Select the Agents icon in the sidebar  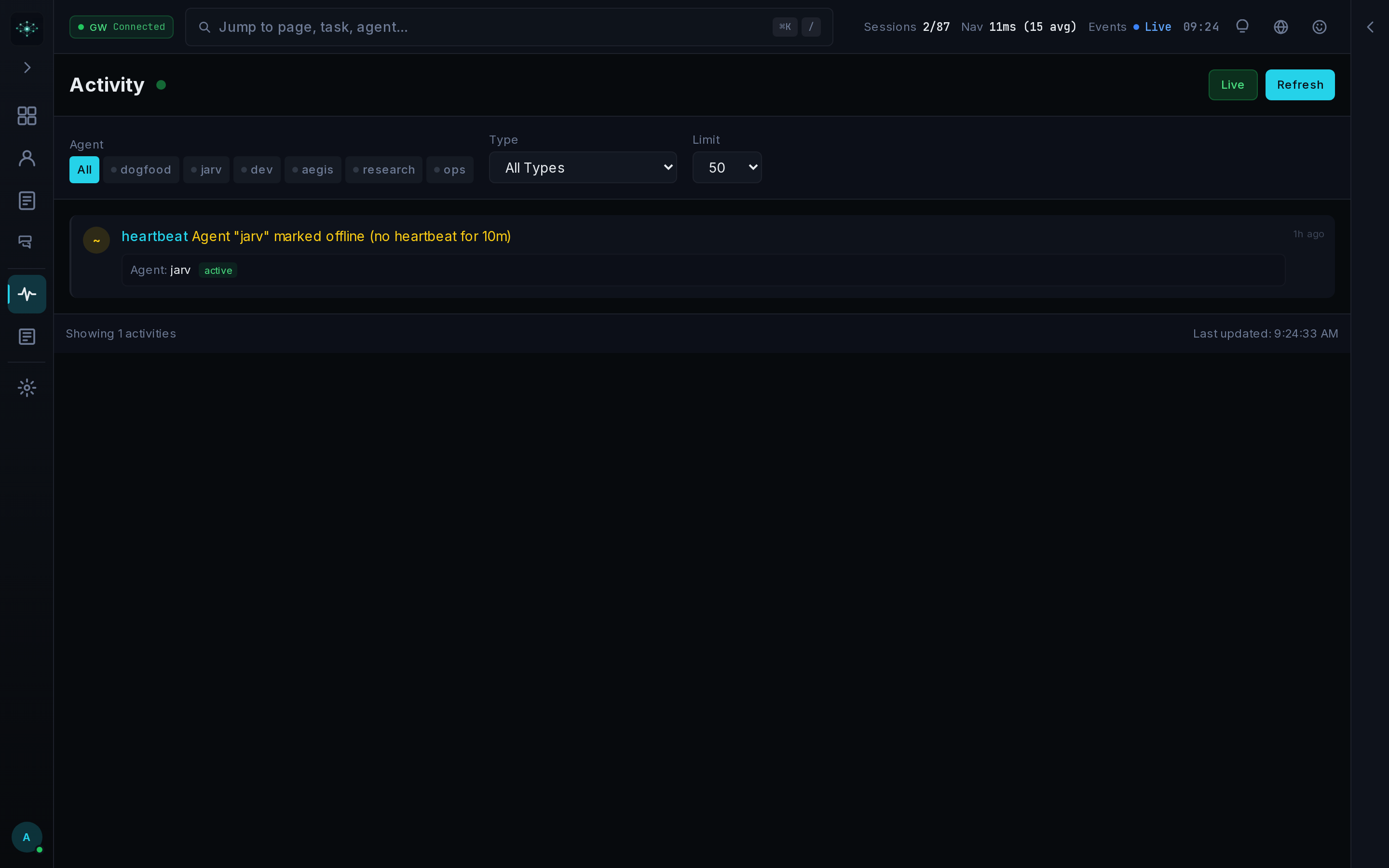tap(27, 158)
